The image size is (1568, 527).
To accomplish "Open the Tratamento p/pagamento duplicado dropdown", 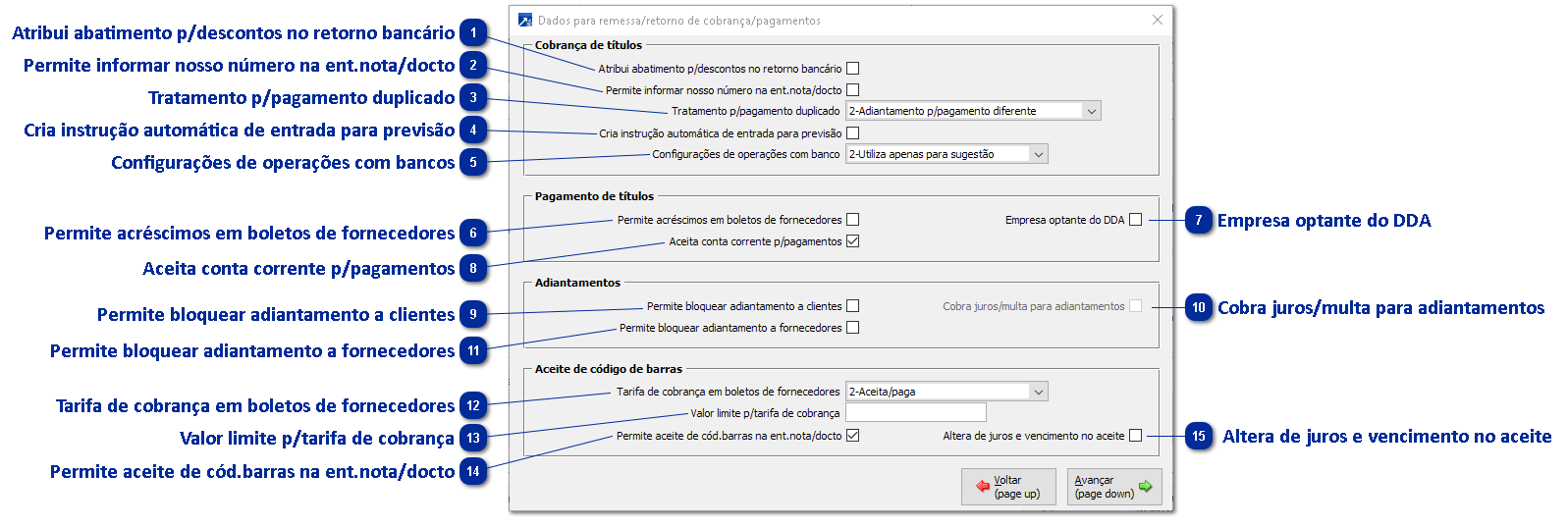I will 1091,111.
